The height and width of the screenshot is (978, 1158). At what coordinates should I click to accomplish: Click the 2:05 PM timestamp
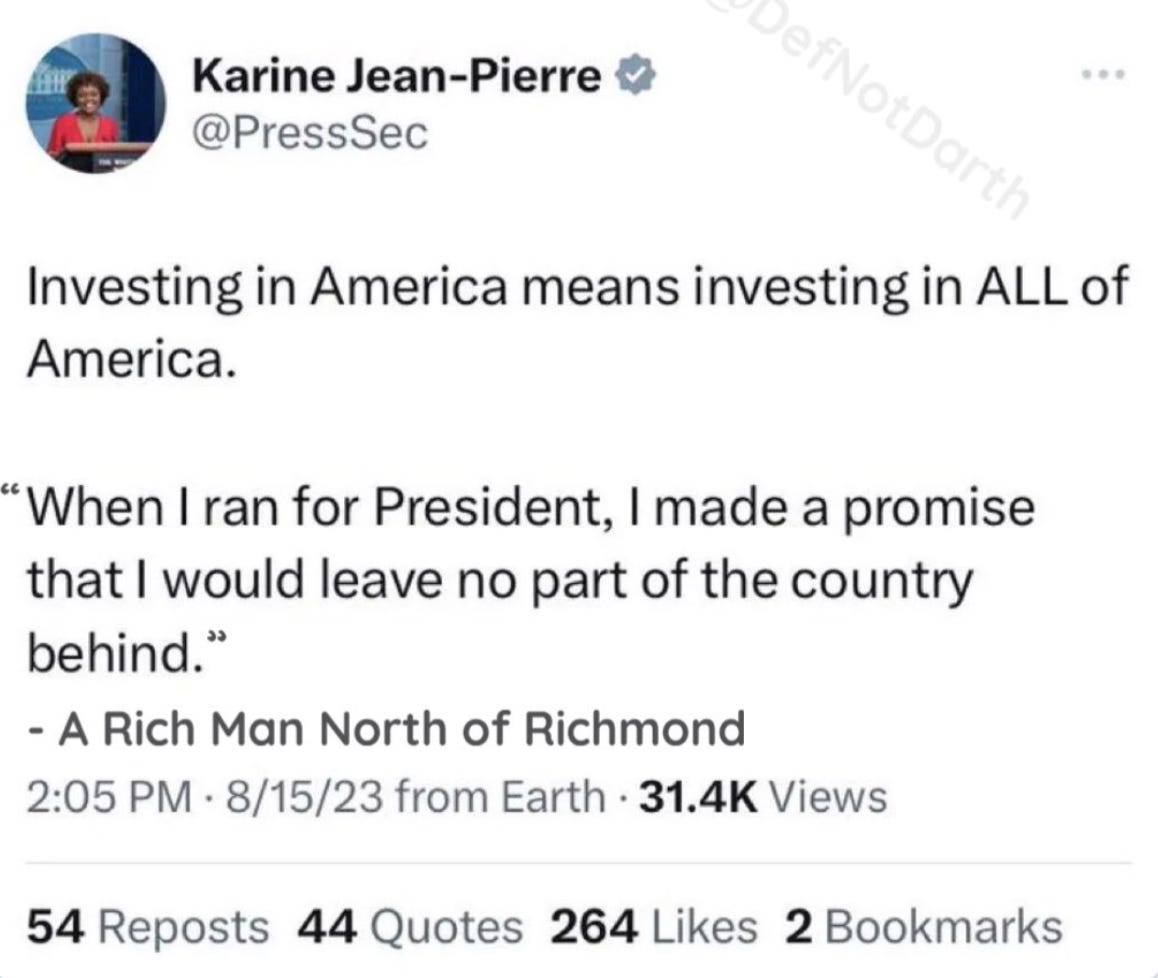point(107,797)
